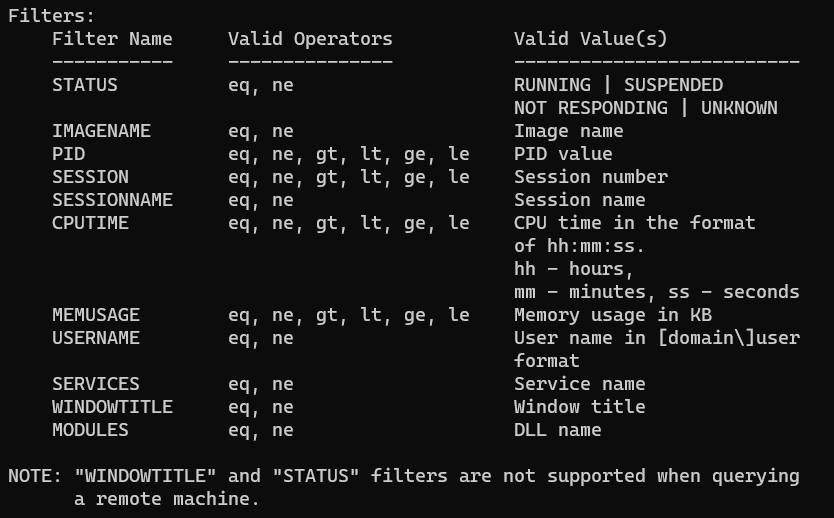The width and height of the screenshot is (834, 518).
Task: Click the 'Session number' value text
Action: tap(590, 177)
